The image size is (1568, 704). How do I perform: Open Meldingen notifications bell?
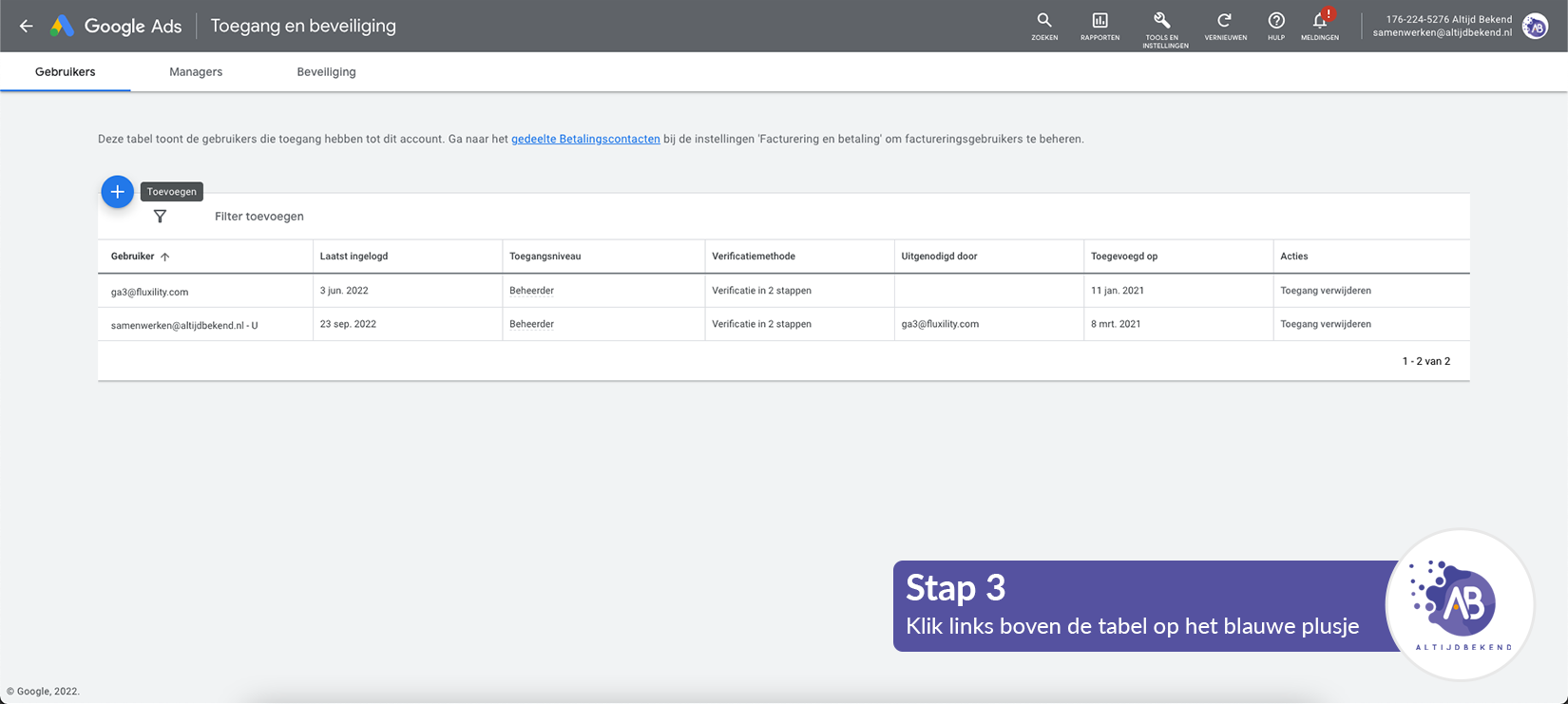point(1320,25)
